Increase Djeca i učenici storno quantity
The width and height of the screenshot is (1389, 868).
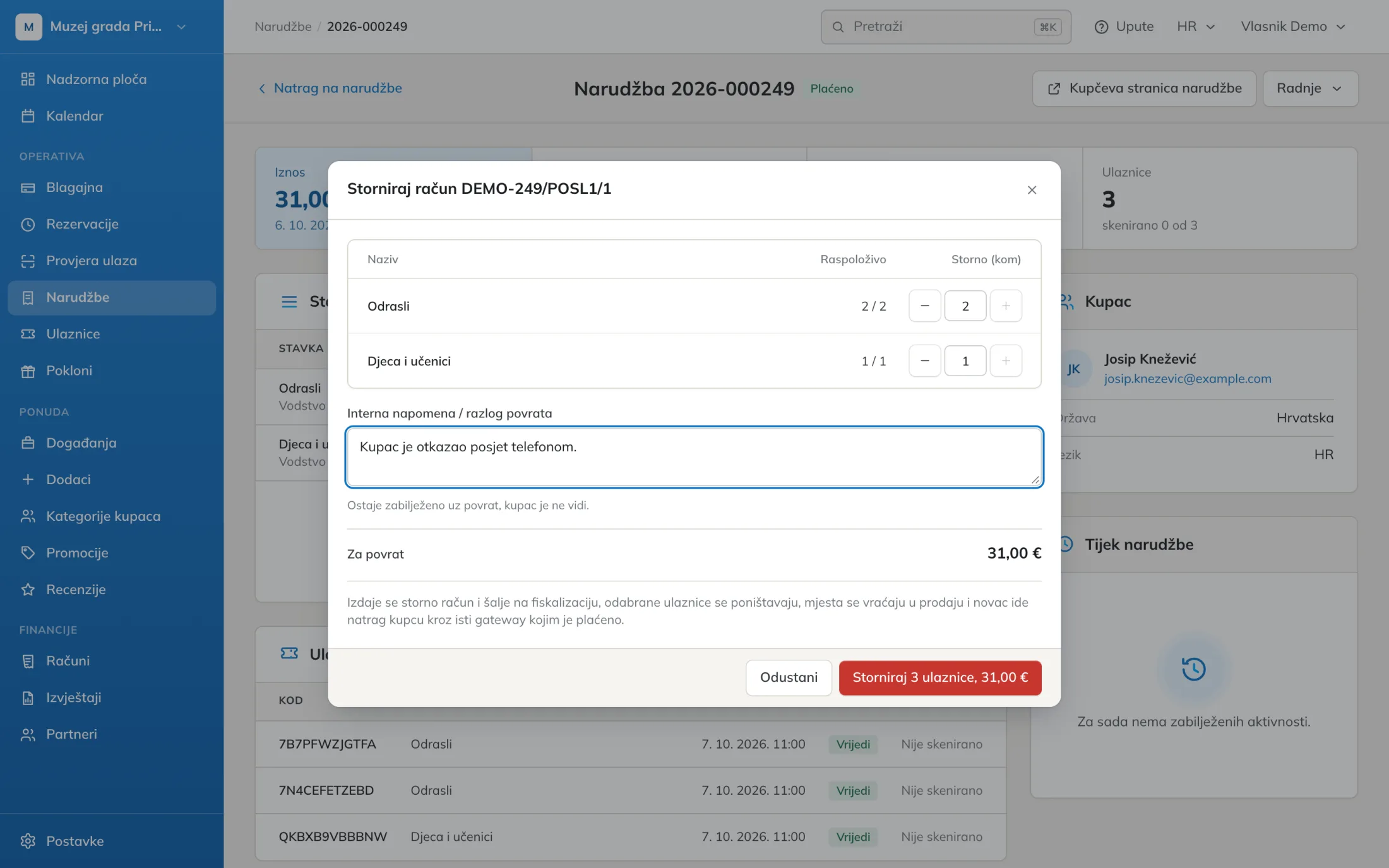[x=1006, y=360]
